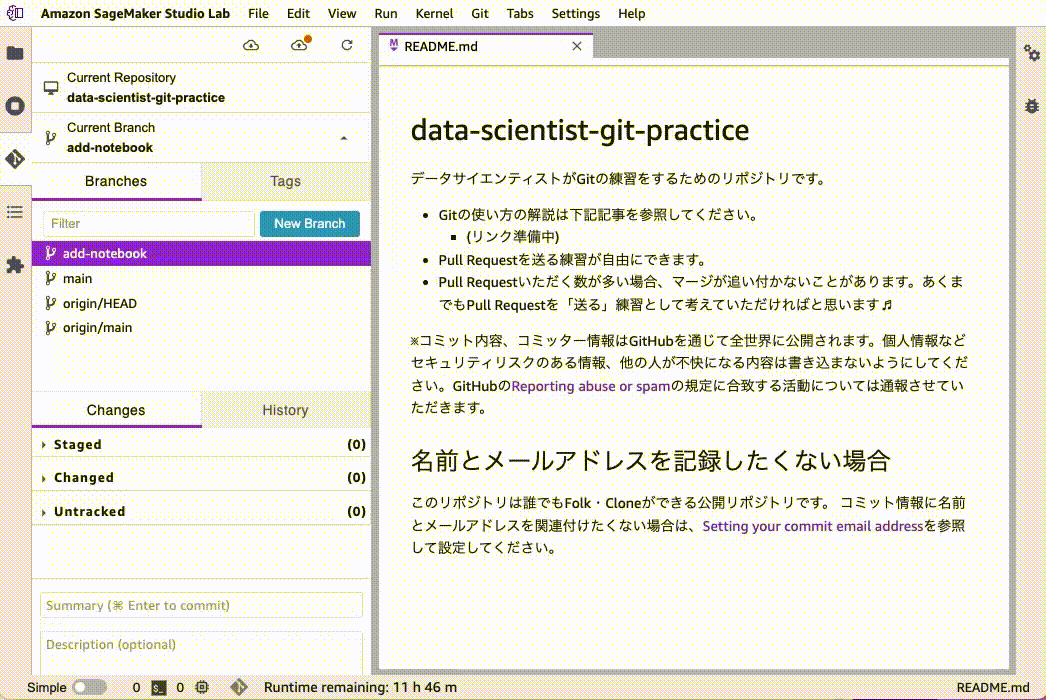This screenshot has height=700, width=1046.
Task: Open Setting your commit email address link
Action: (813, 526)
